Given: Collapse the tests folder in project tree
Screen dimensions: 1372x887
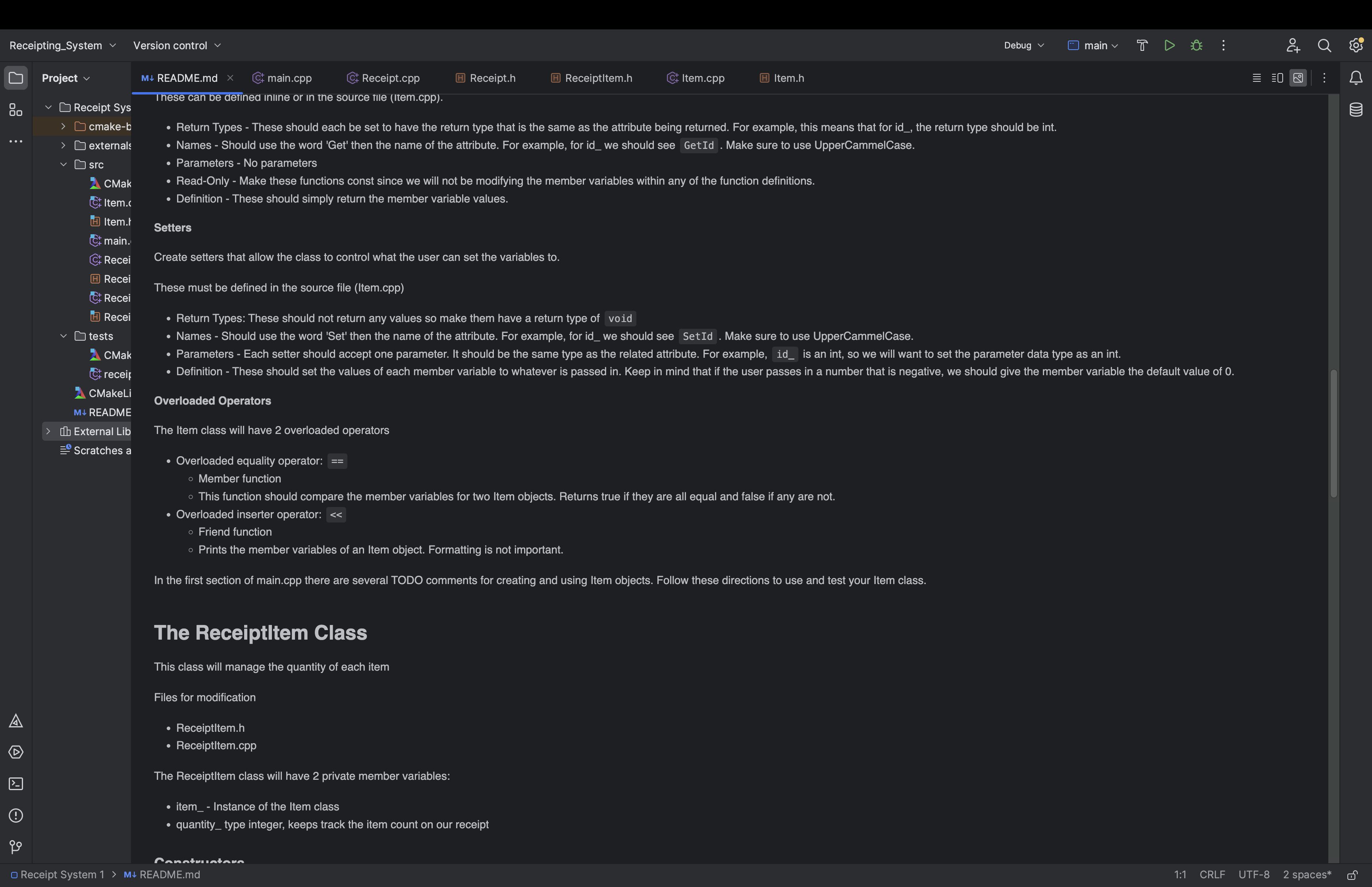Looking at the screenshot, I should [64, 336].
